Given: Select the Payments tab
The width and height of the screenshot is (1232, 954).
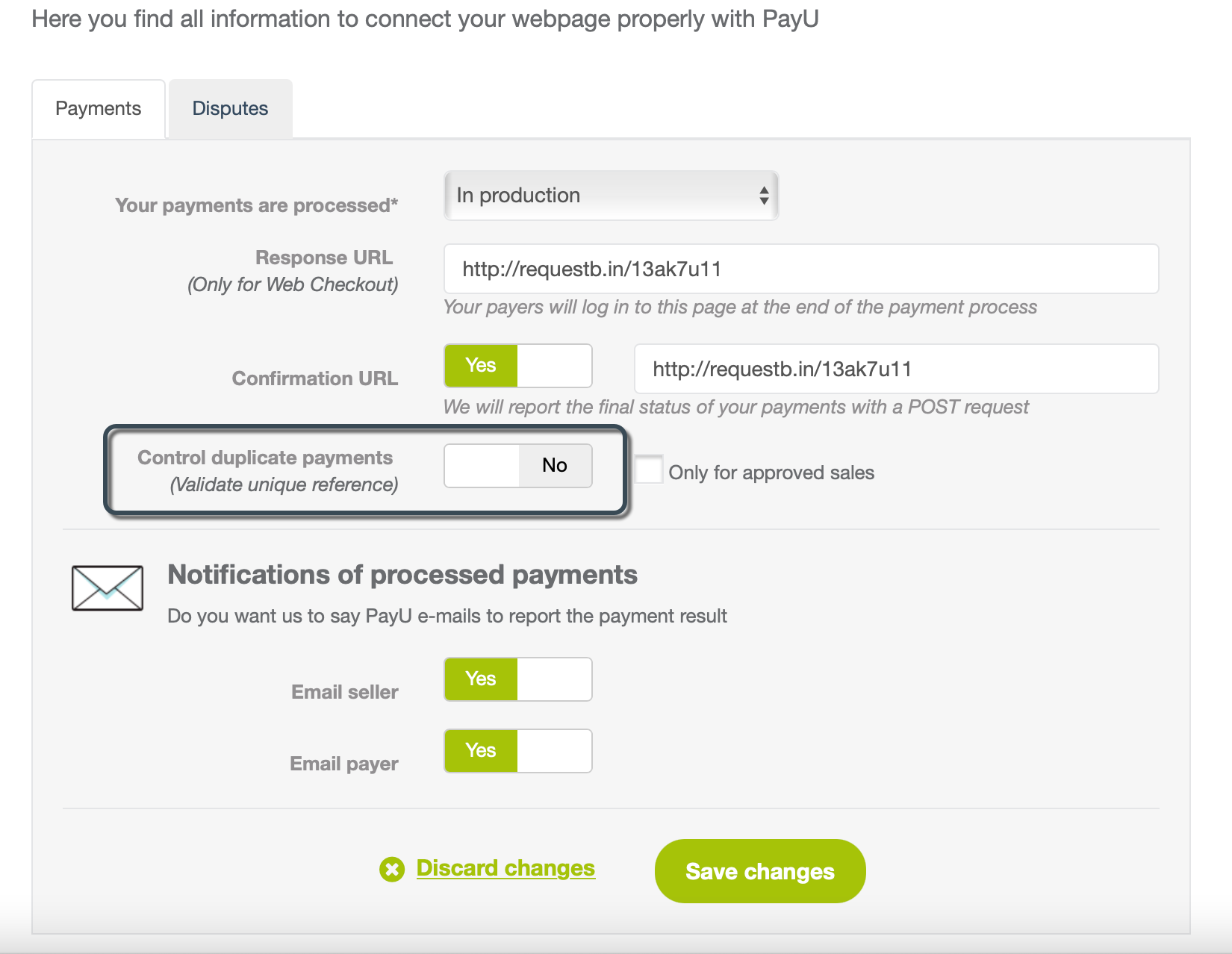Looking at the screenshot, I should [98, 109].
